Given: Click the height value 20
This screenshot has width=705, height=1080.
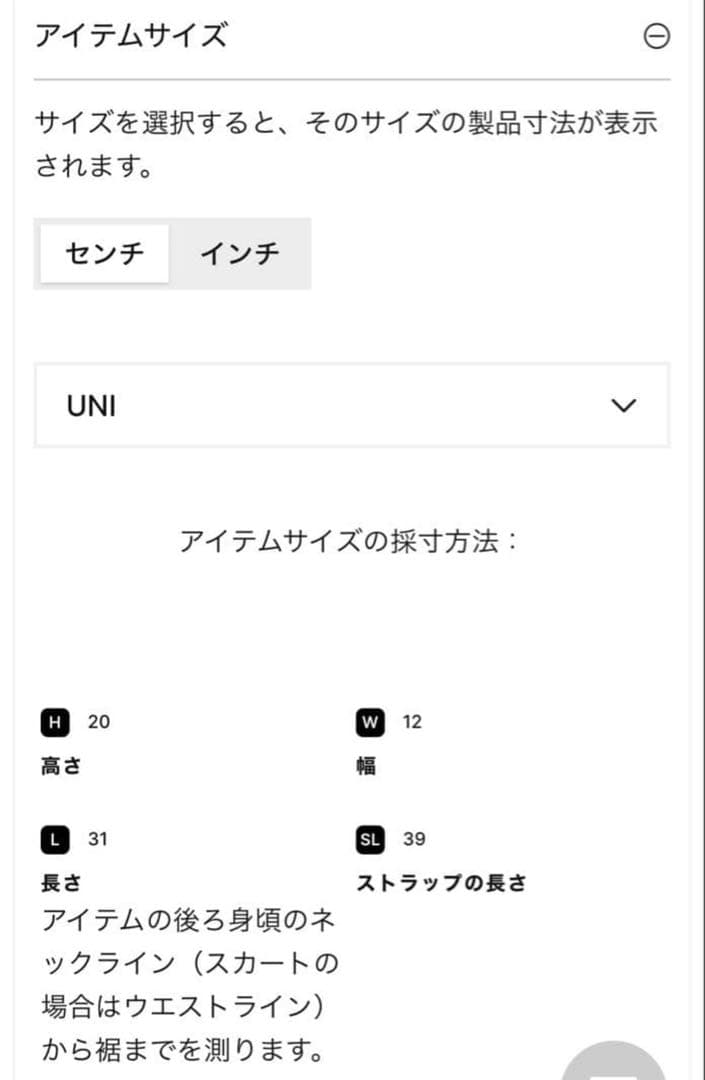Looking at the screenshot, I should tap(98, 722).
